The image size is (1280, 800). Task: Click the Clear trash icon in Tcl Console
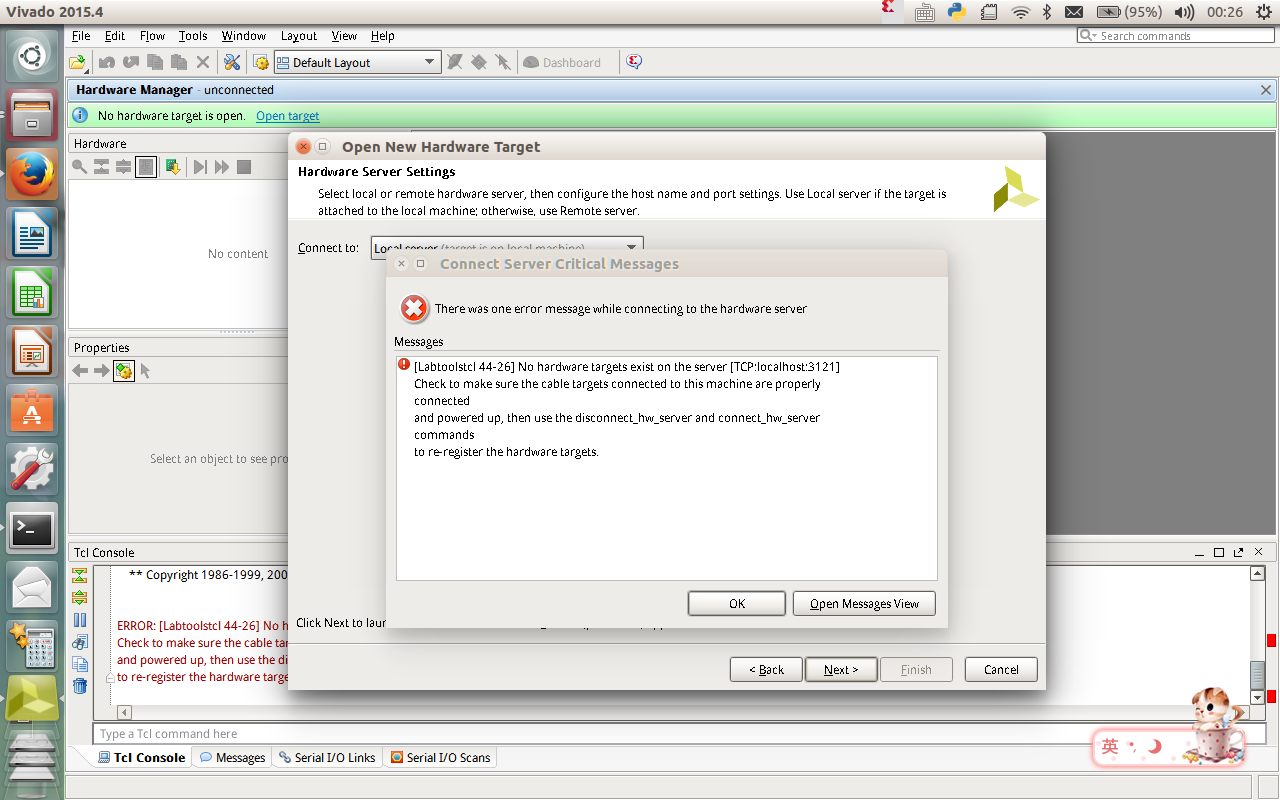(80, 686)
